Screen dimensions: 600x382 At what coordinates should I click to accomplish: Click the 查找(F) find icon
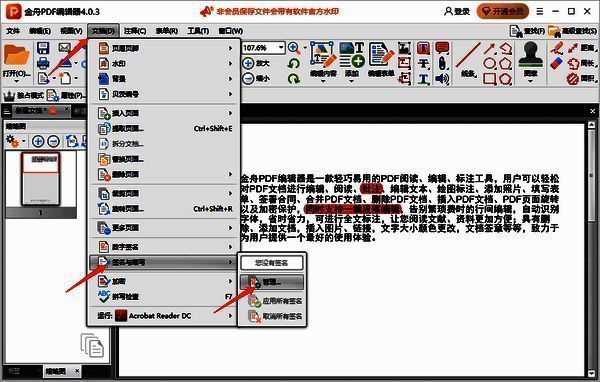pos(527,31)
